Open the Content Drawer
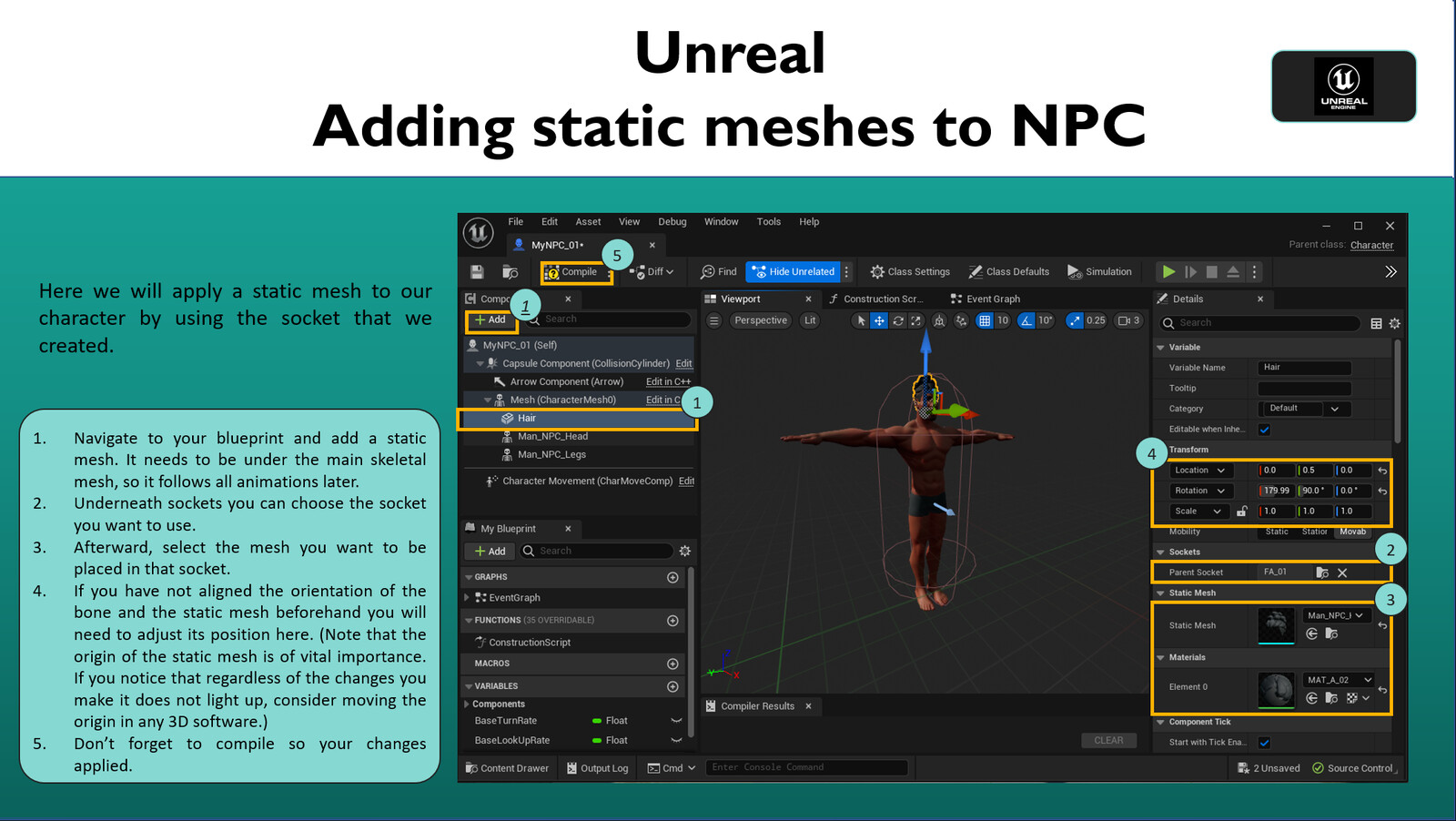Viewport: 1456px width, 821px height. 507,767
